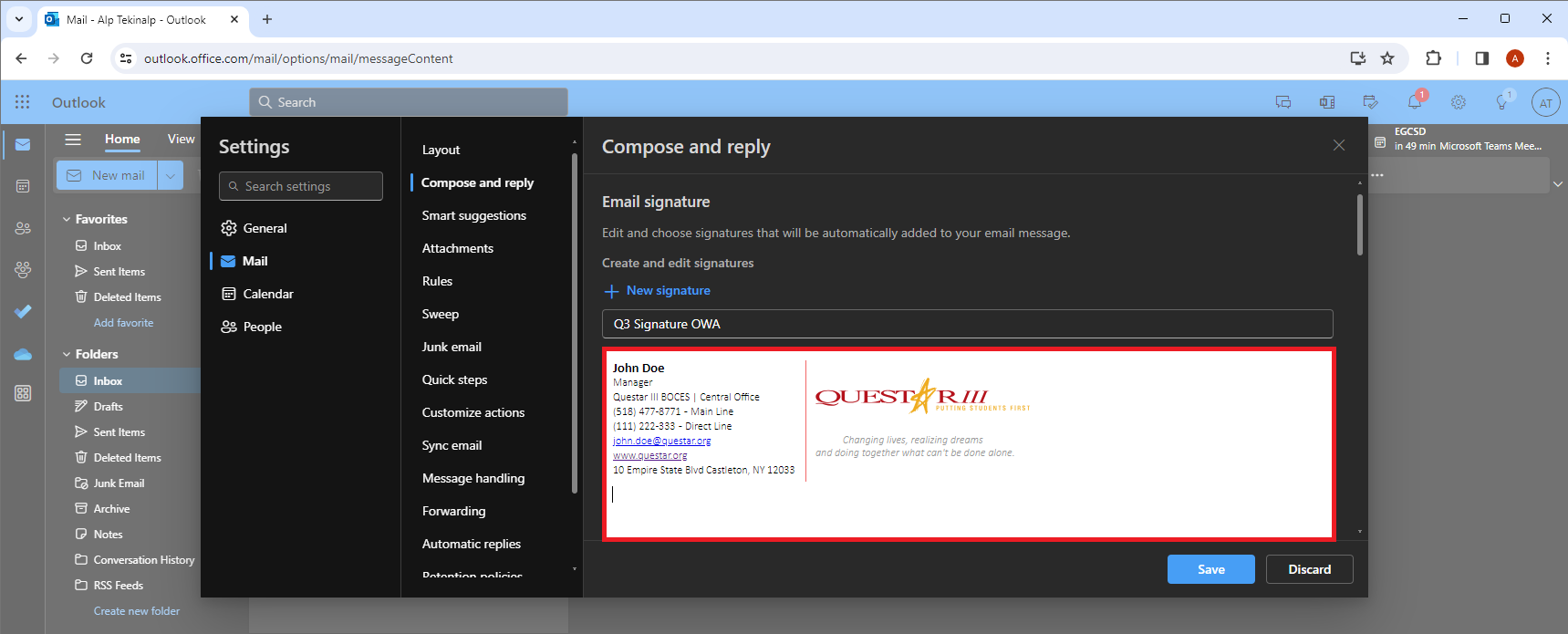Create a New signature
Screen dimensions: 1568x634
point(658,291)
